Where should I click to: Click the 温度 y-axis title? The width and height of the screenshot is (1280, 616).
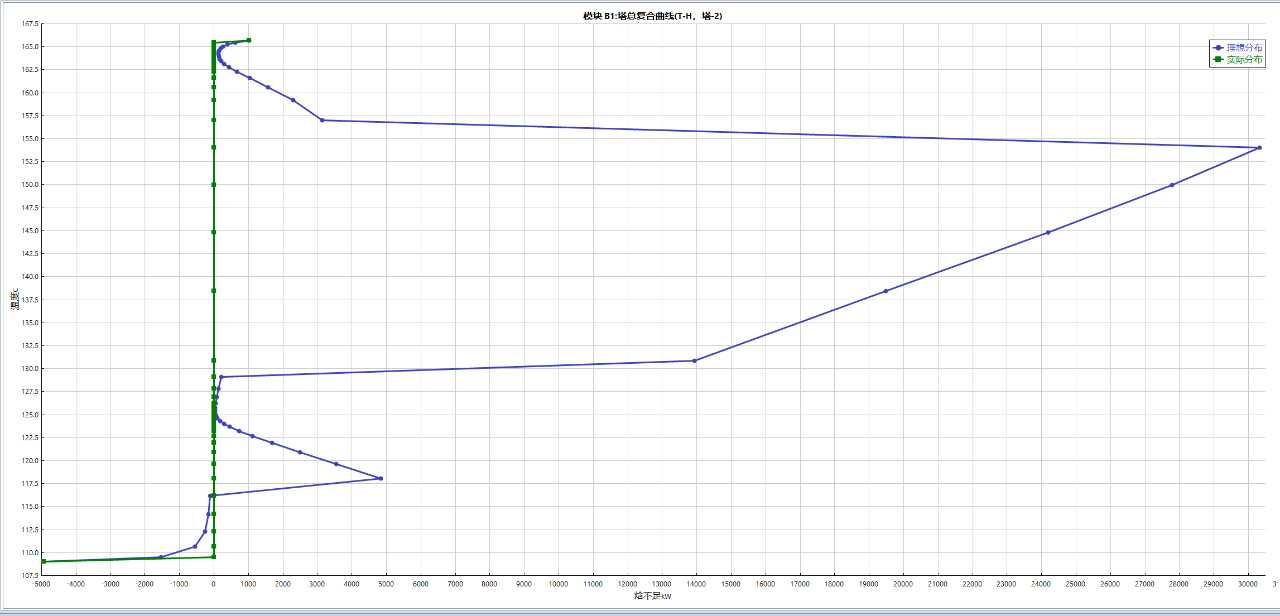(16, 299)
